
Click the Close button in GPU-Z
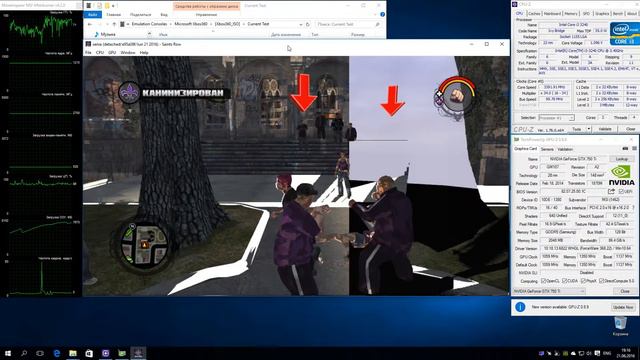point(625,291)
